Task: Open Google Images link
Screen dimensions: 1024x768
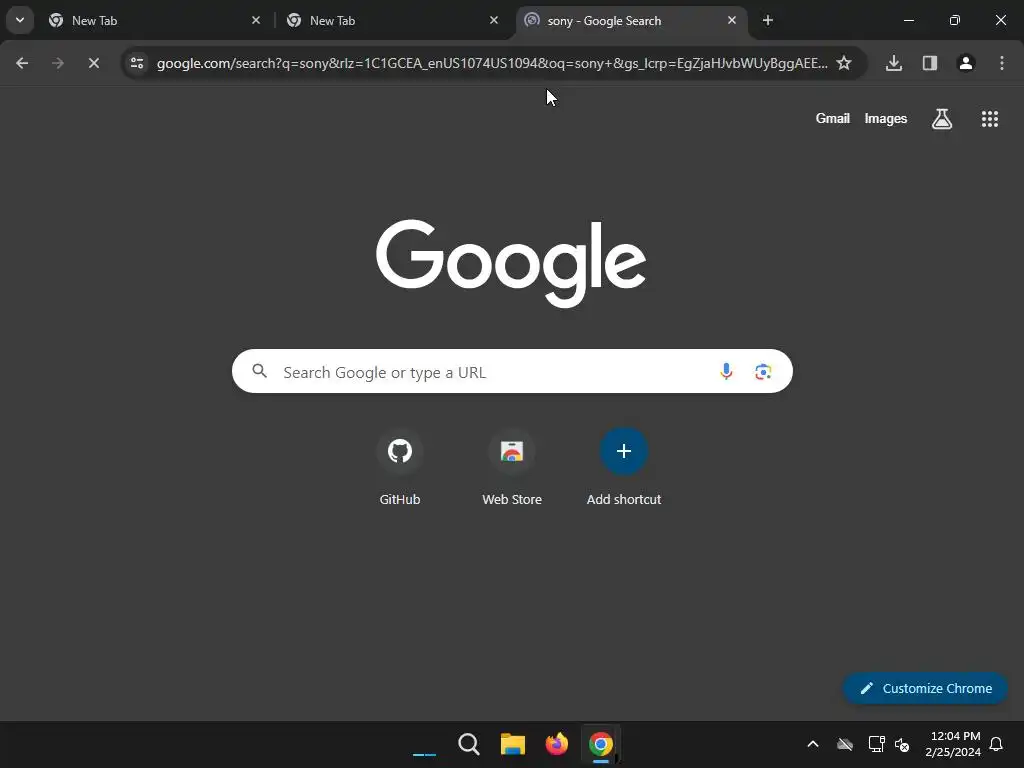Action: tap(886, 119)
